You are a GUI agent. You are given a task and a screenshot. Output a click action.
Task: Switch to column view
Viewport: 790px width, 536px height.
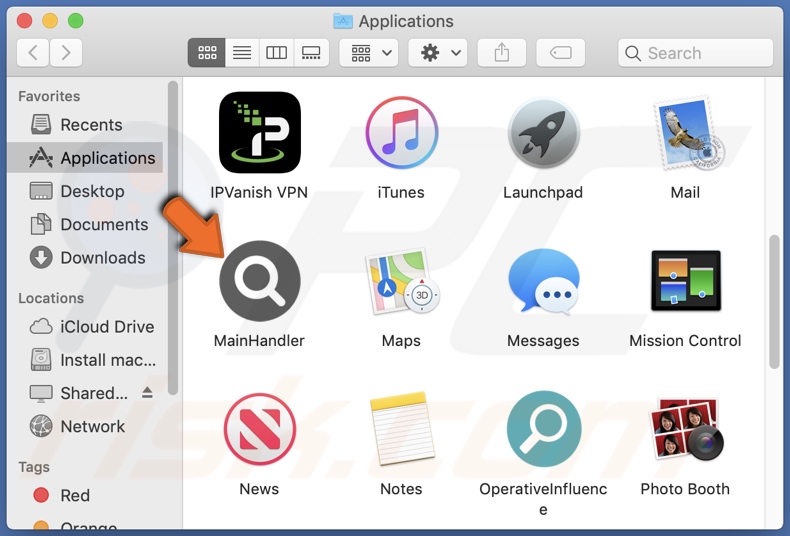[276, 52]
